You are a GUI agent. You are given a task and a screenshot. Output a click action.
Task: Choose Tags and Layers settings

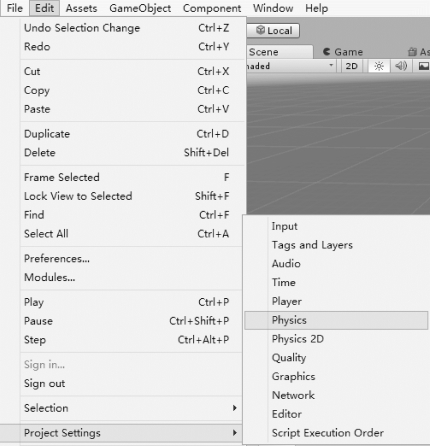coord(312,245)
